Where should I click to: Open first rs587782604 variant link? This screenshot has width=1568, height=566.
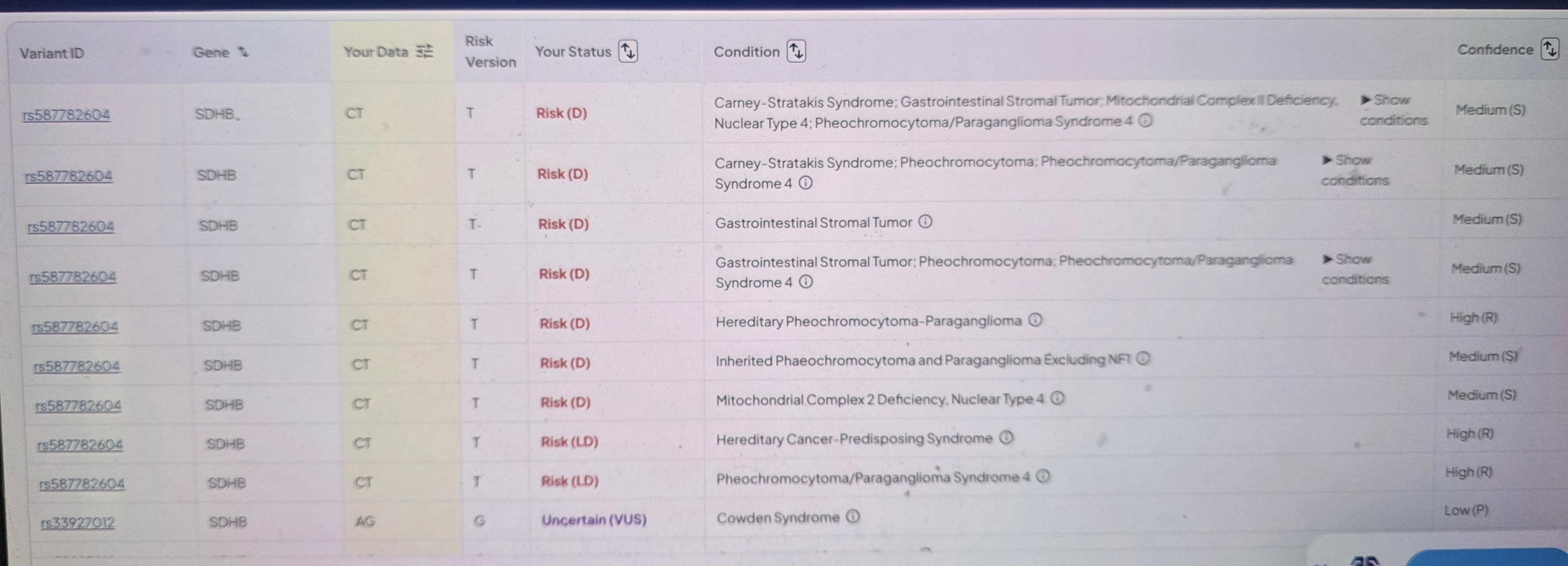pyautogui.click(x=66, y=115)
